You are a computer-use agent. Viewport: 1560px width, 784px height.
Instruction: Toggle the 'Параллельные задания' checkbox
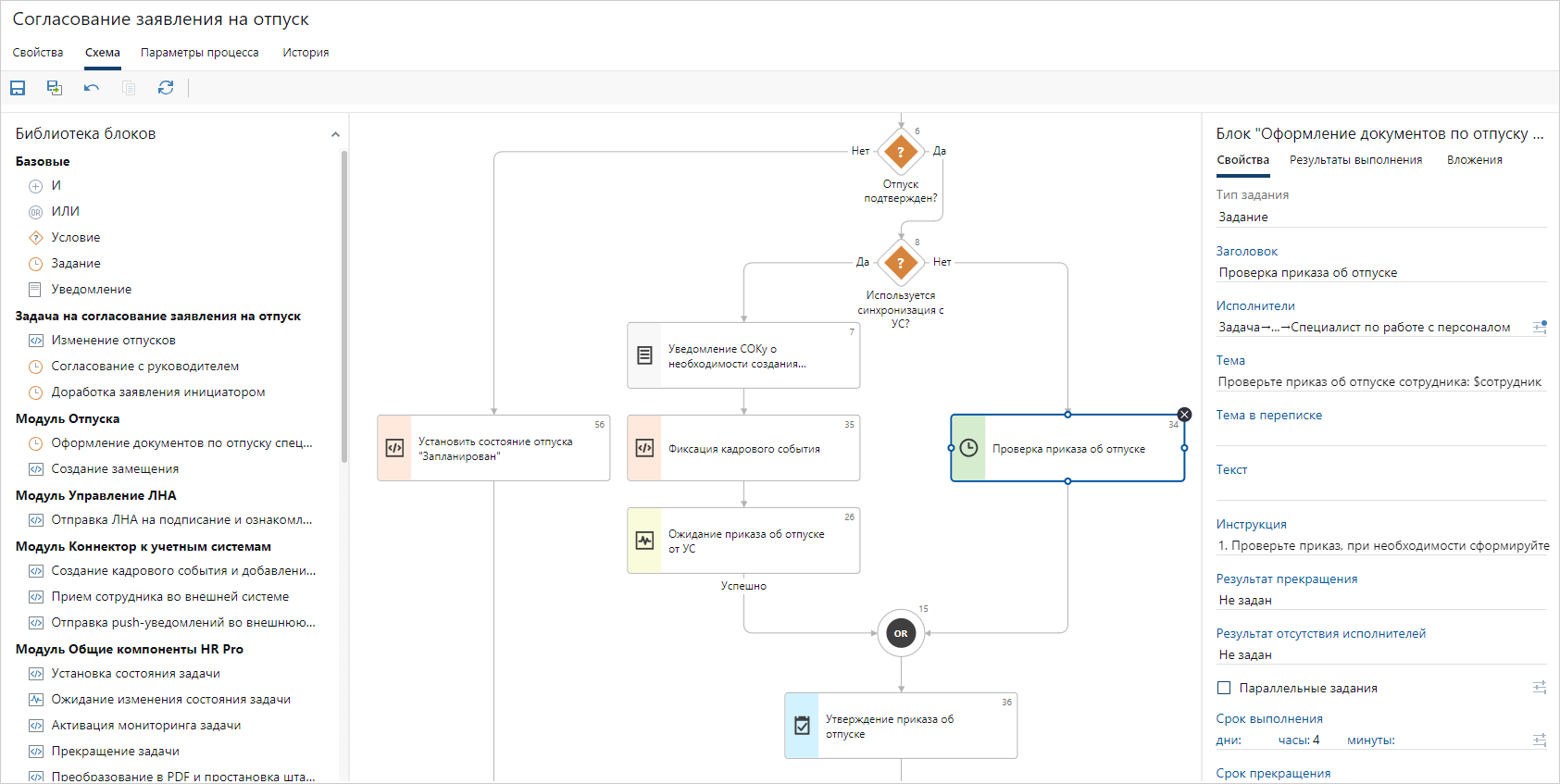[1224, 688]
